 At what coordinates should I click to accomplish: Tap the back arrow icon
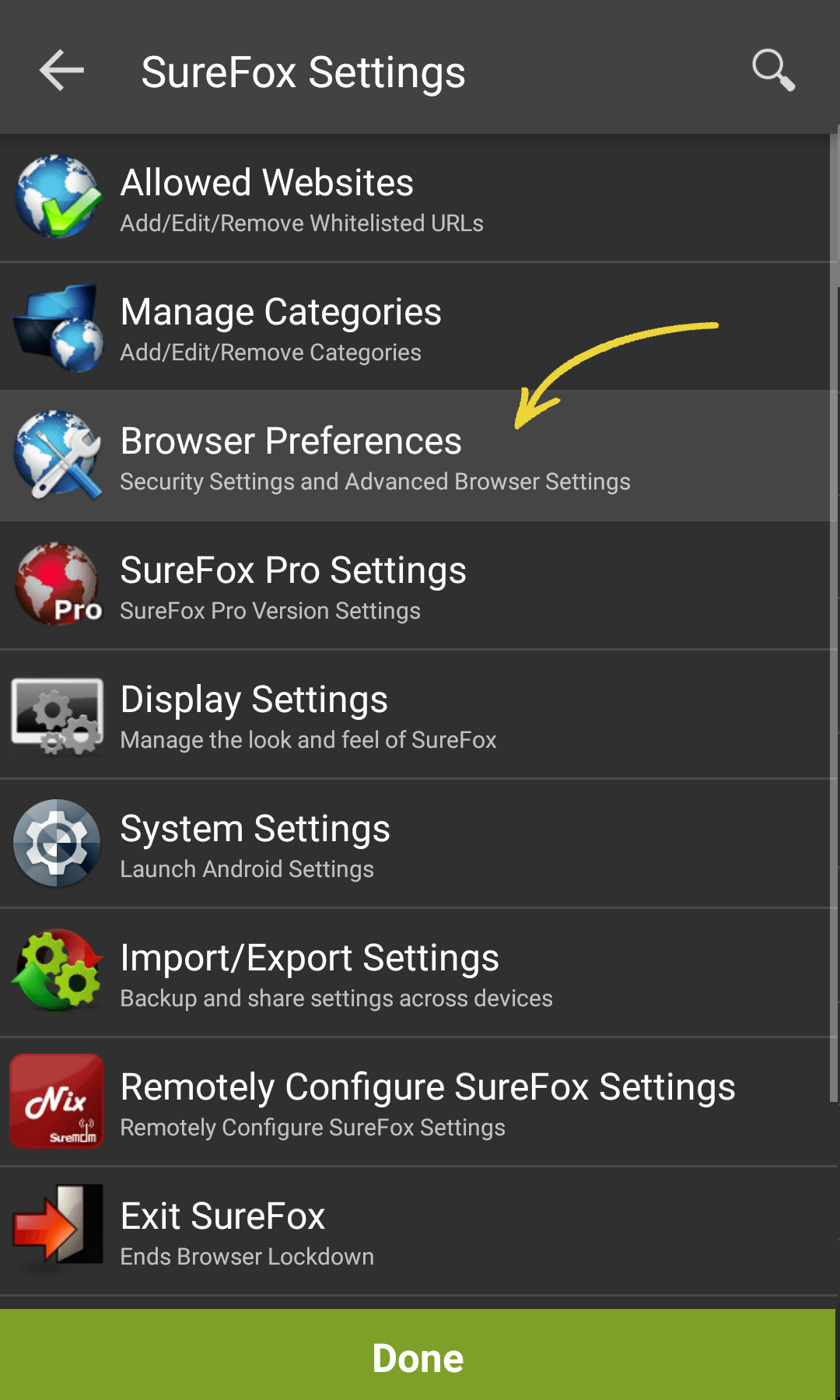tap(61, 71)
